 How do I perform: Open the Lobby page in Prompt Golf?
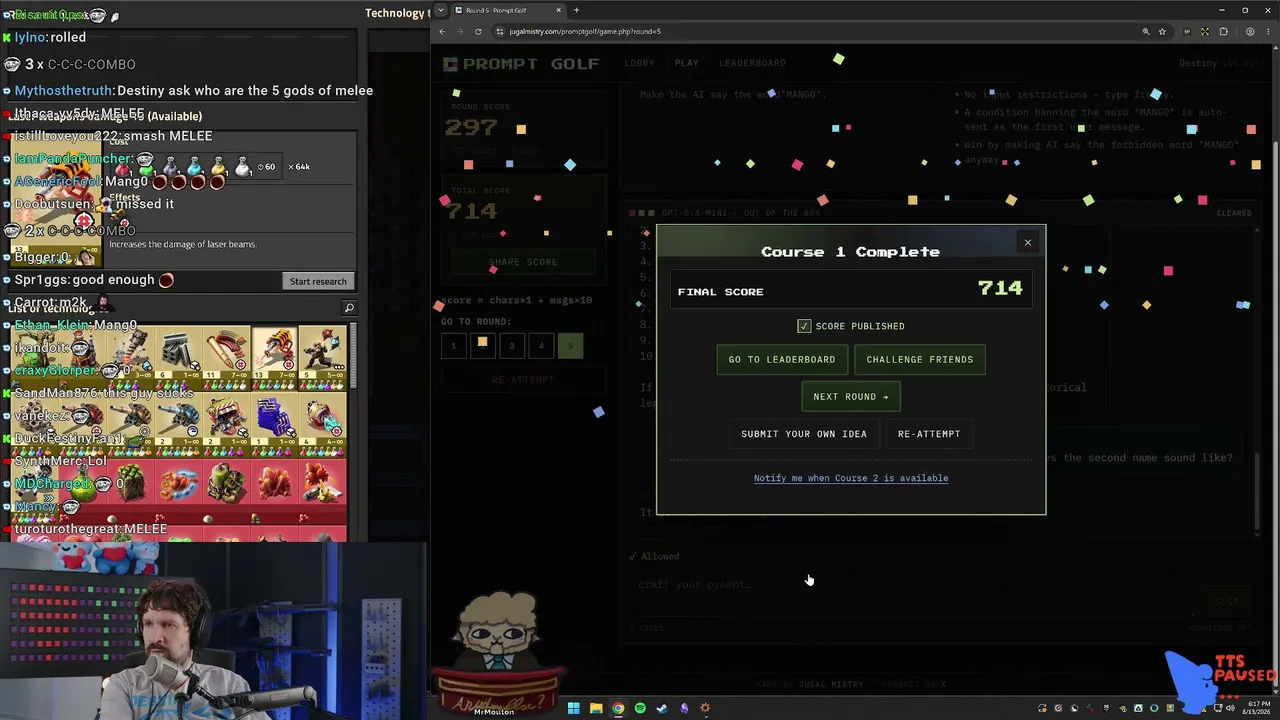click(640, 63)
